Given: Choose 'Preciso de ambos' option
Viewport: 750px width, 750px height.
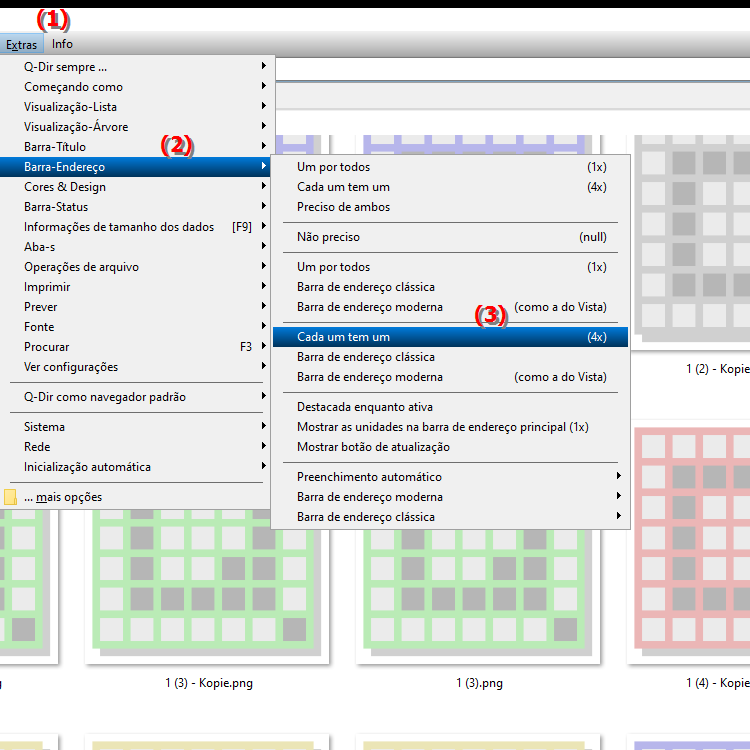Looking at the screenshot, I should (450, 207).
